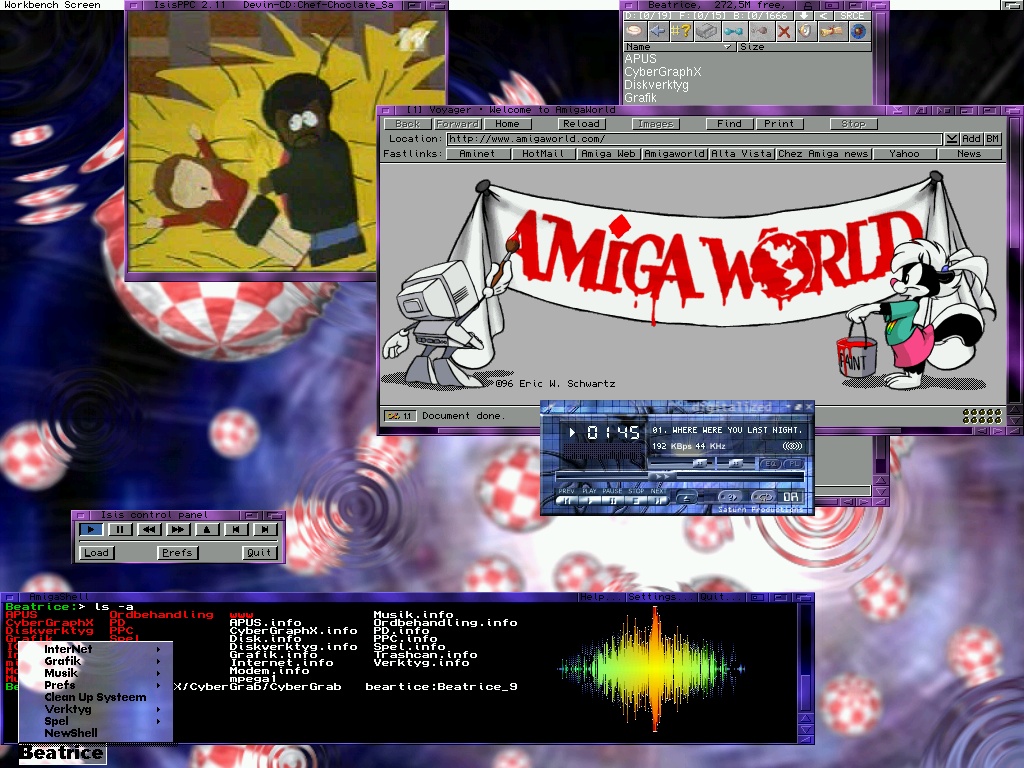Choose NewShell from the popup menu
This screenshot has height=768, width=1024.
coord(71,733)
